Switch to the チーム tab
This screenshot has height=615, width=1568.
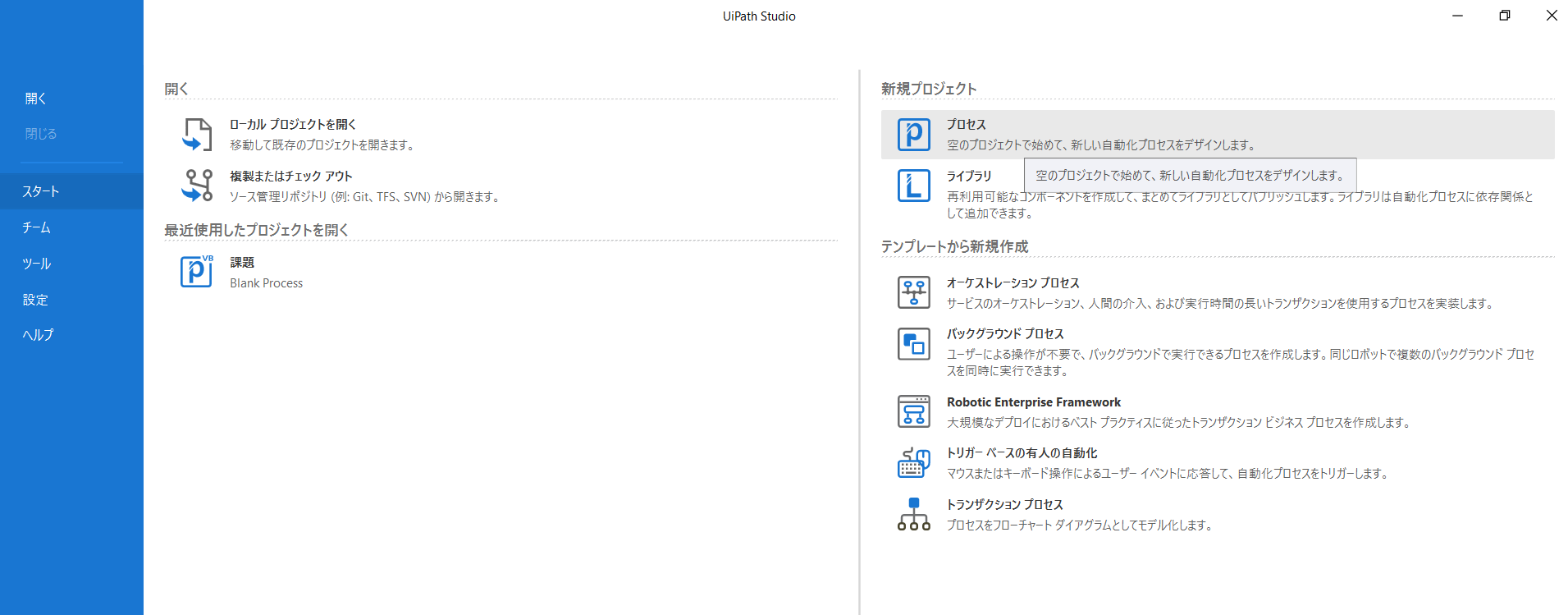pyautogui.click(x=71, y=227)
